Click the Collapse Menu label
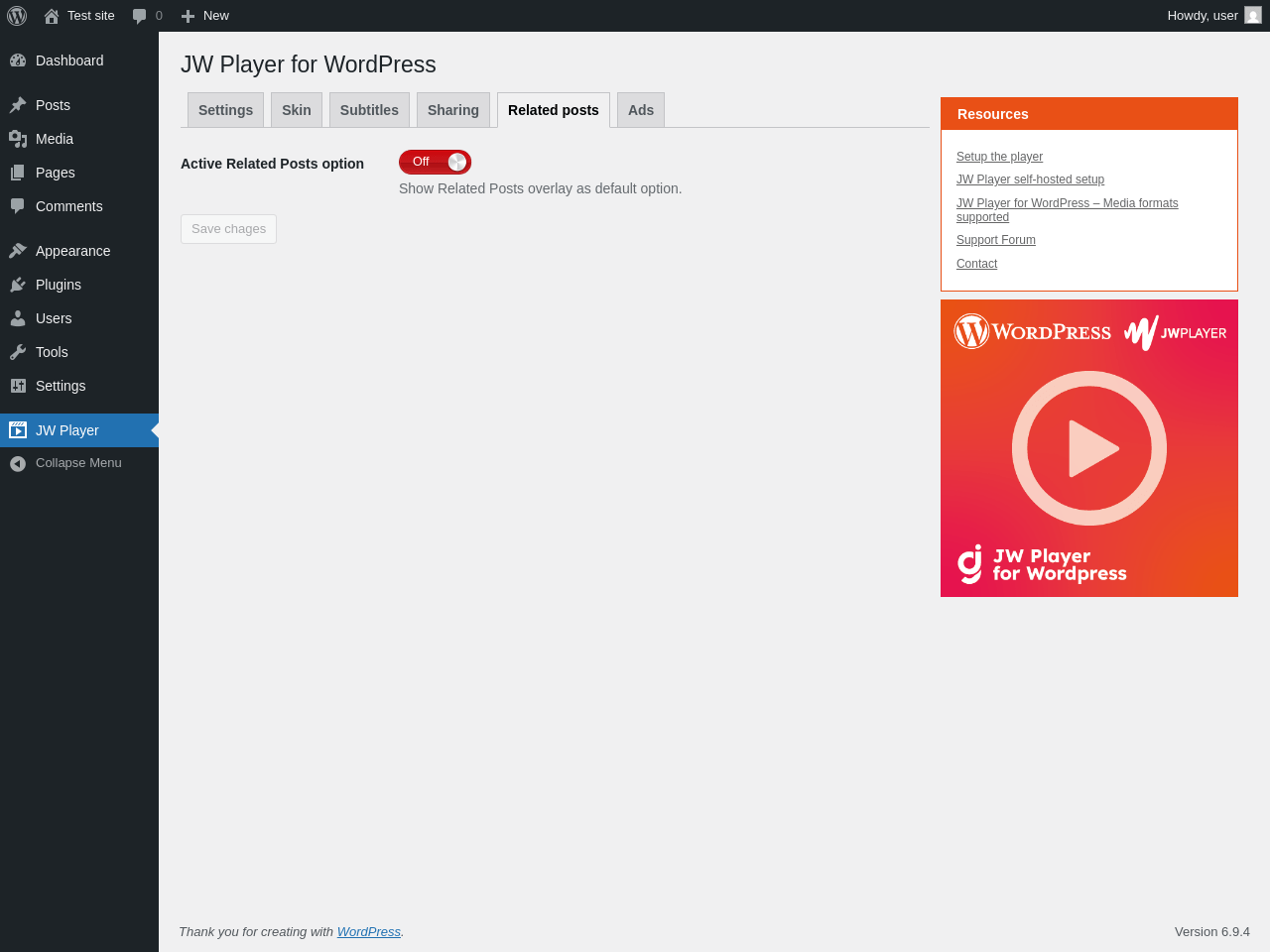1270x952 pixels. point(78,463)
